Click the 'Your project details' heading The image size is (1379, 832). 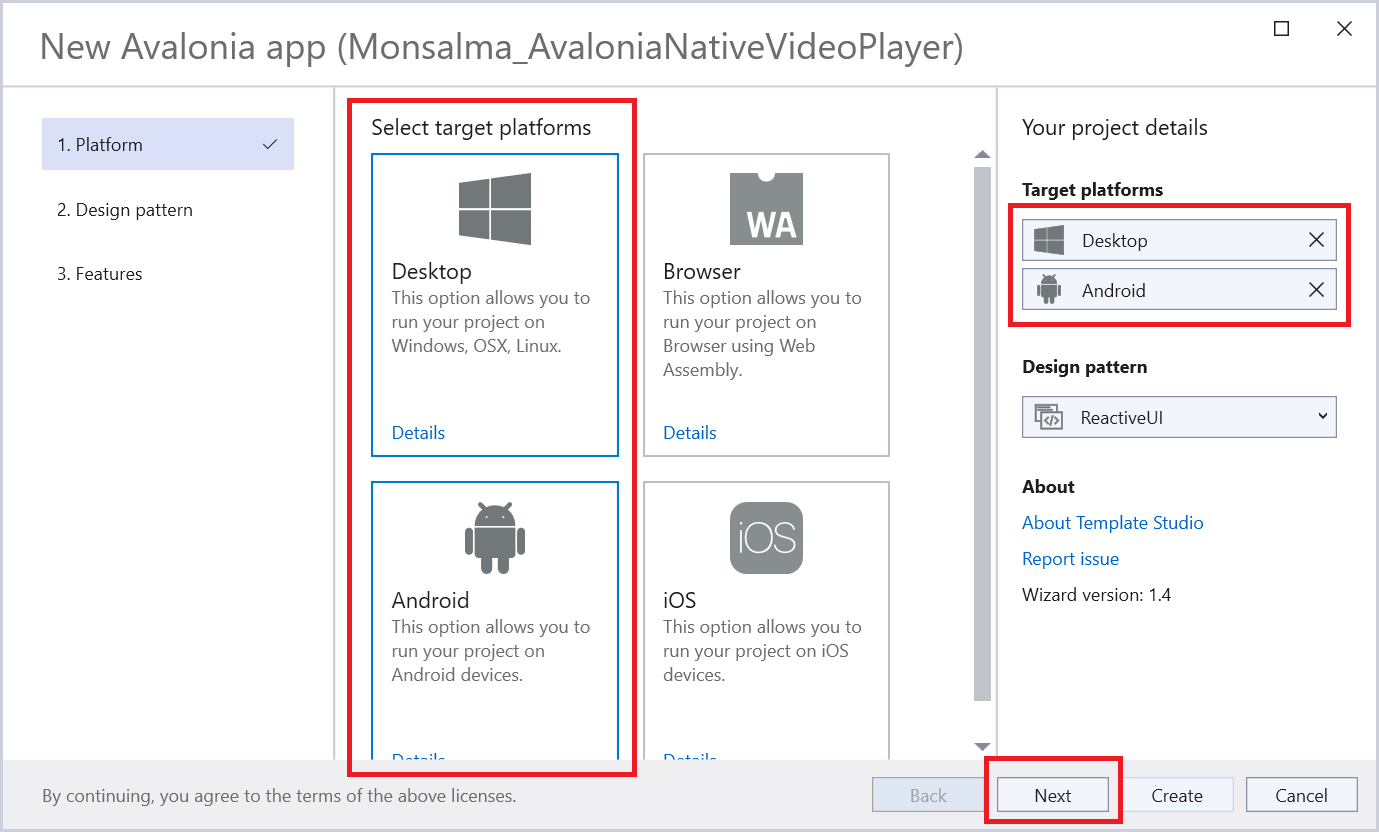pyautogui.click(x=1115, y=127)
